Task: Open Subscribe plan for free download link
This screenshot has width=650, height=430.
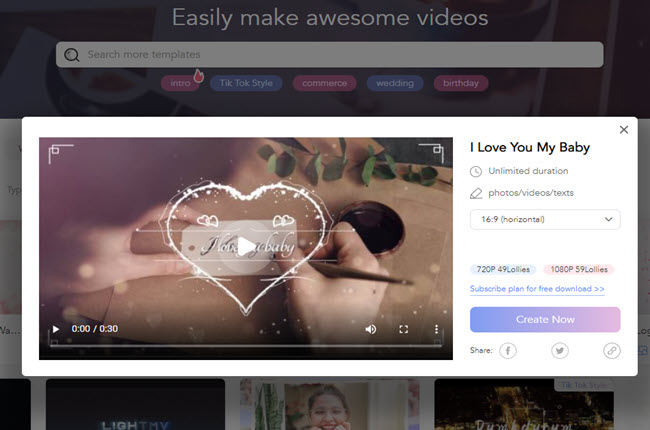Action: 537,289
